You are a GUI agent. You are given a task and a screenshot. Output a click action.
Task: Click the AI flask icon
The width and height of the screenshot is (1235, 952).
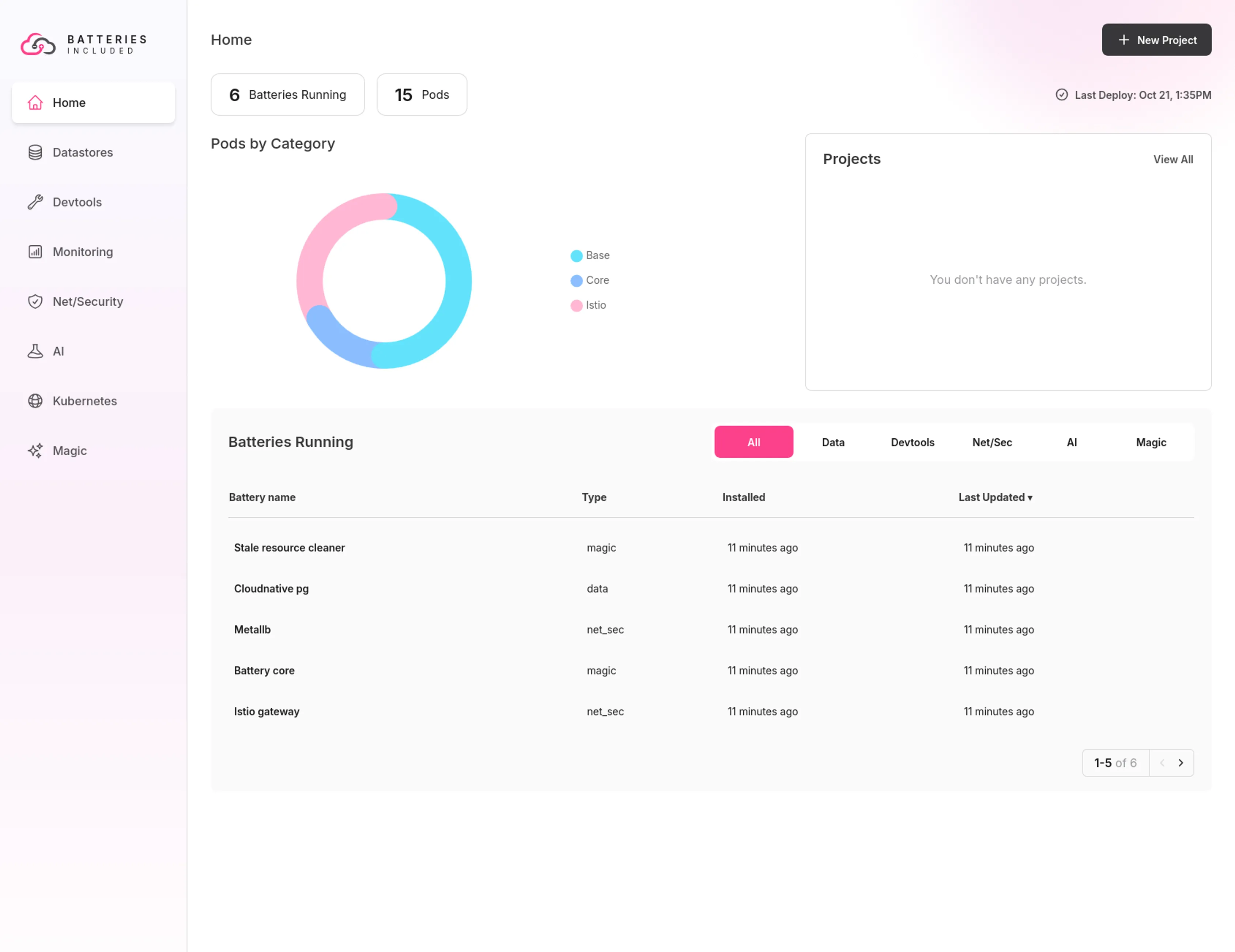(35, 351)
